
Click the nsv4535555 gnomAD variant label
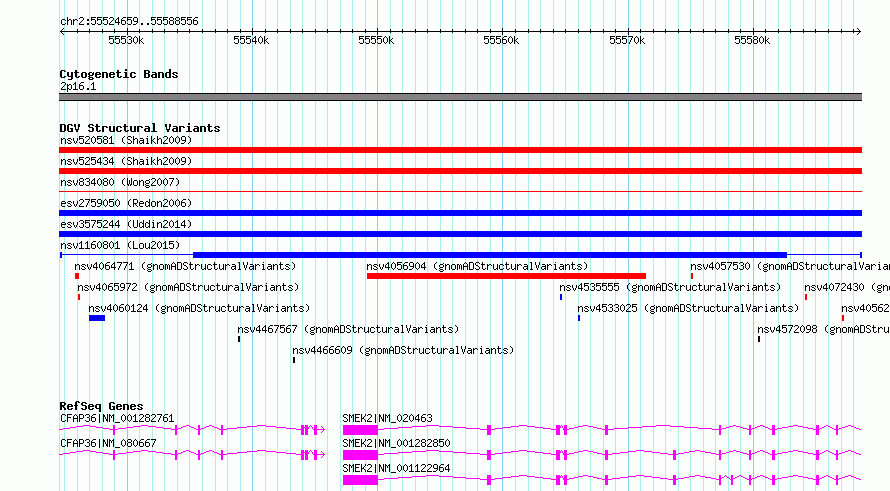[670, 287]
